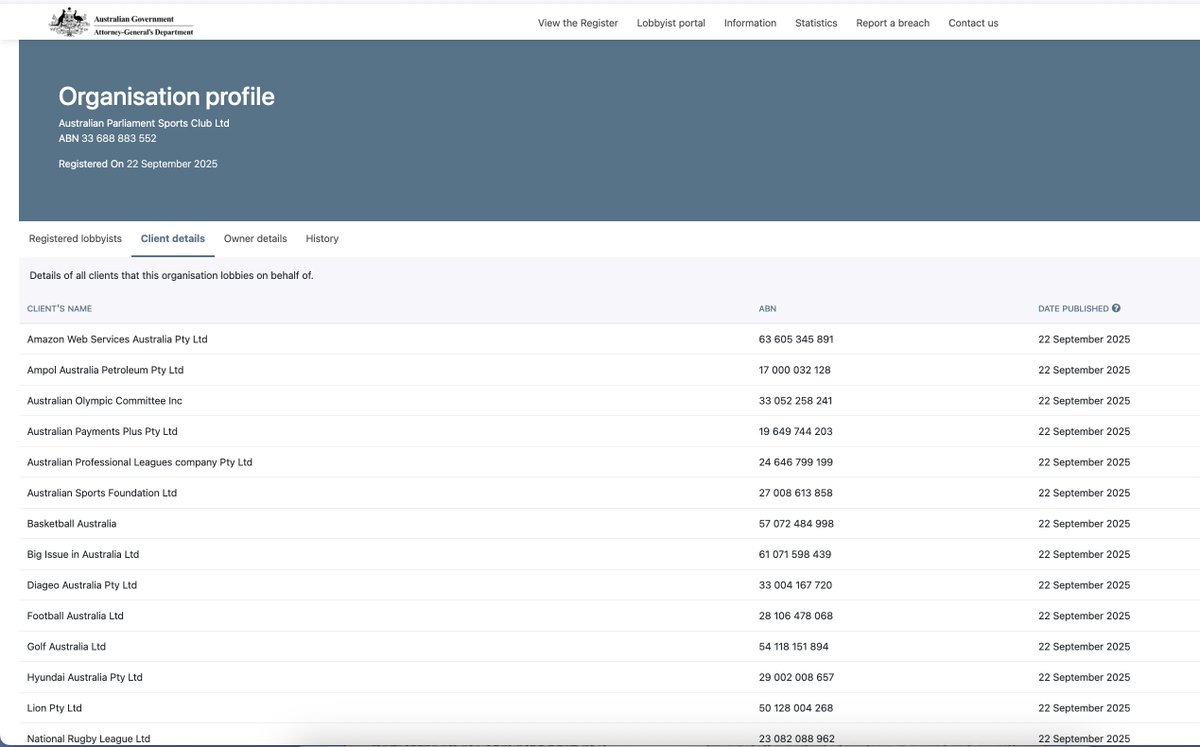The image size is (1200, 747).
Task: Click the Organisation profile heading
Action: (x=167, y=97)
